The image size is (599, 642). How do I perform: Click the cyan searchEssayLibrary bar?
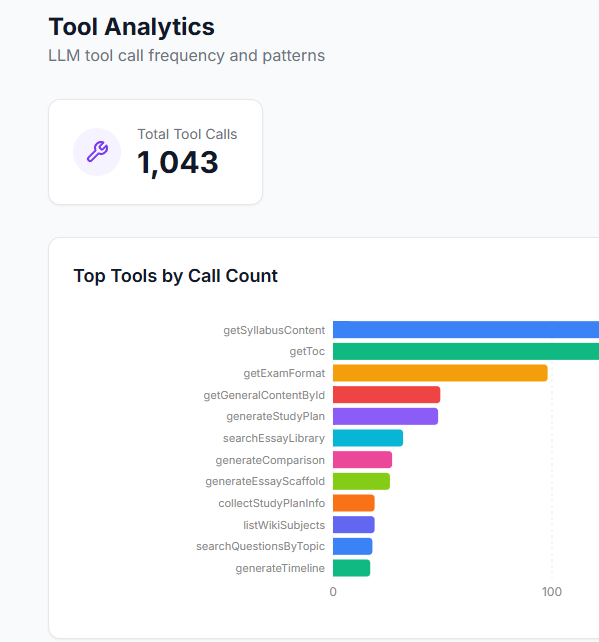(368, 438)
